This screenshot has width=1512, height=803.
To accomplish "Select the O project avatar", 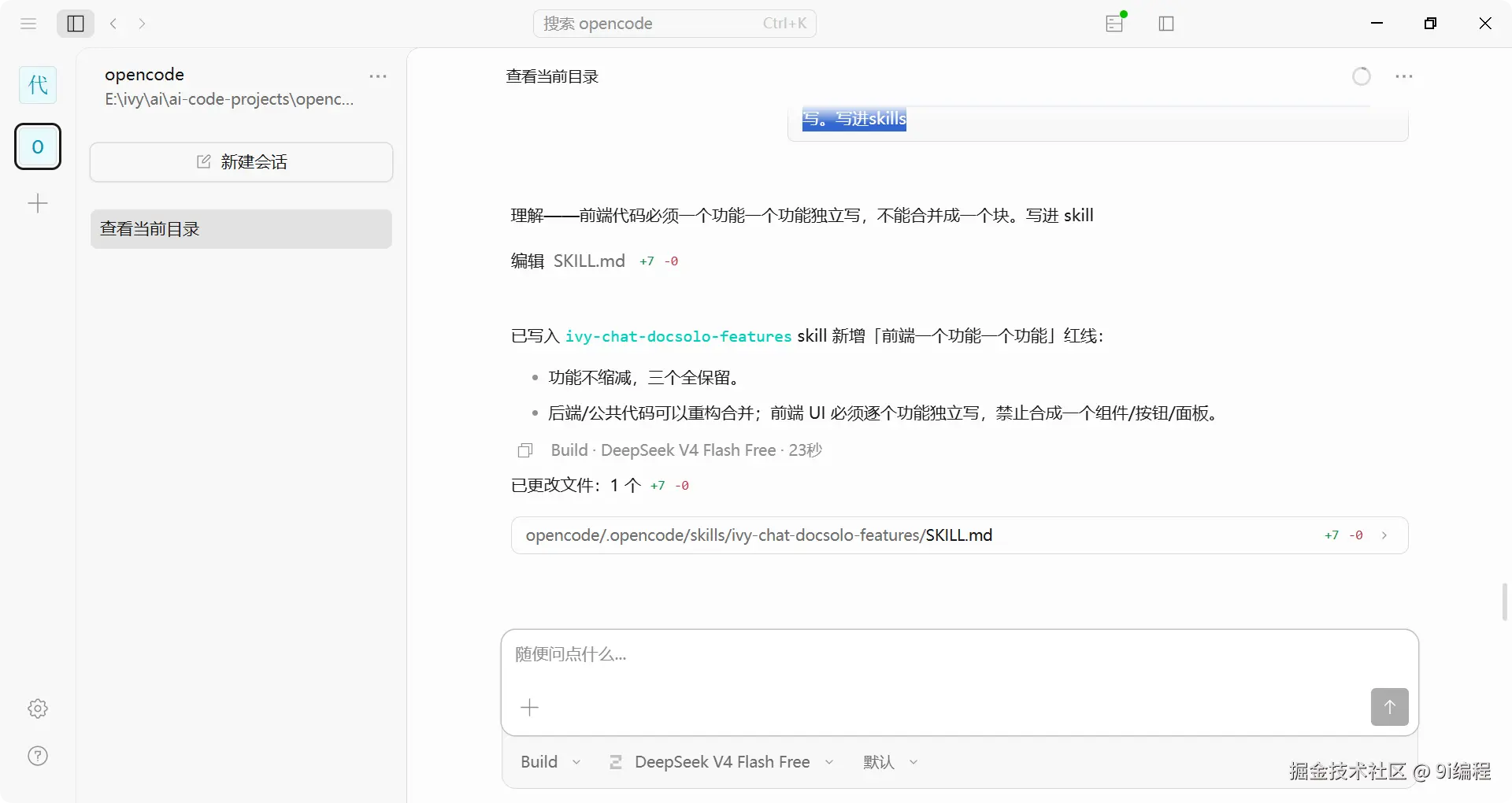I will 38,146.
